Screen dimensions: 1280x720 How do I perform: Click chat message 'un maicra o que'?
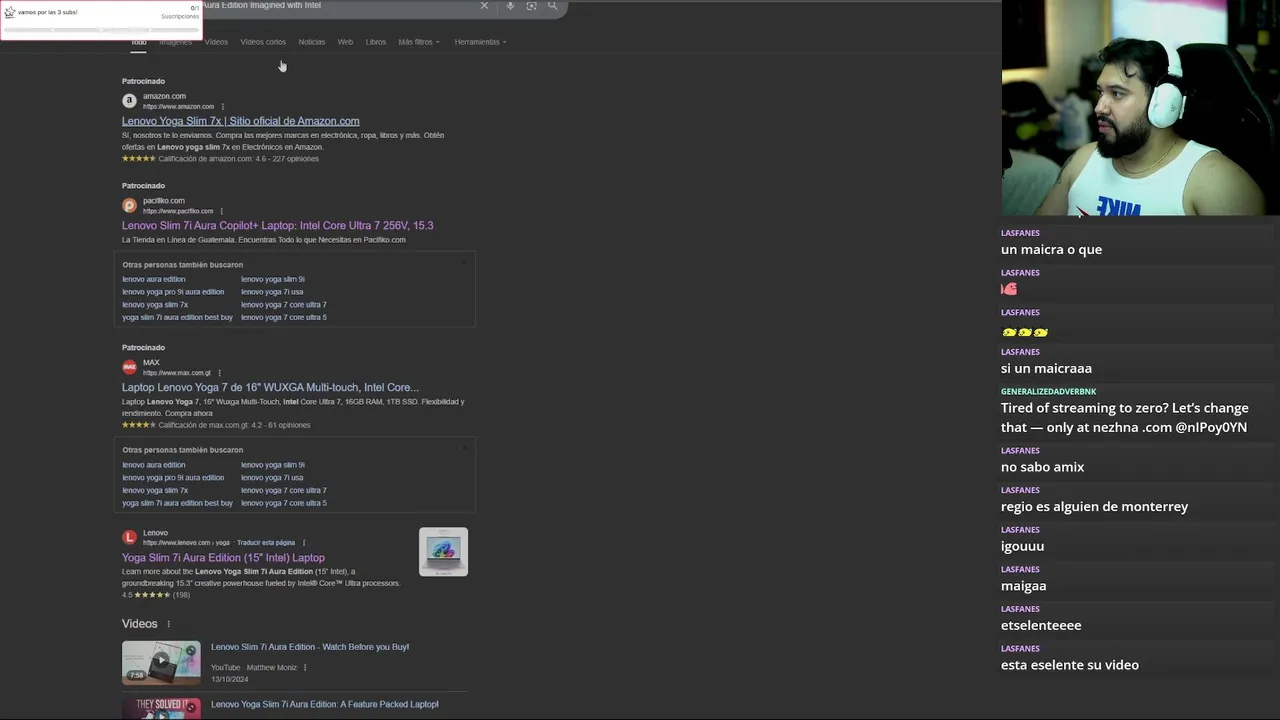[x=1051, y=250]
